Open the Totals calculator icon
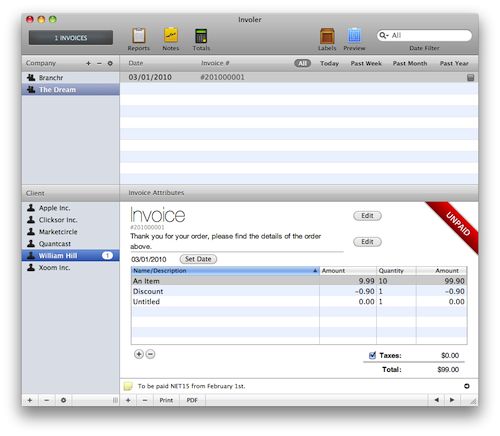This screenshot has height=436, width=500. 201,36
